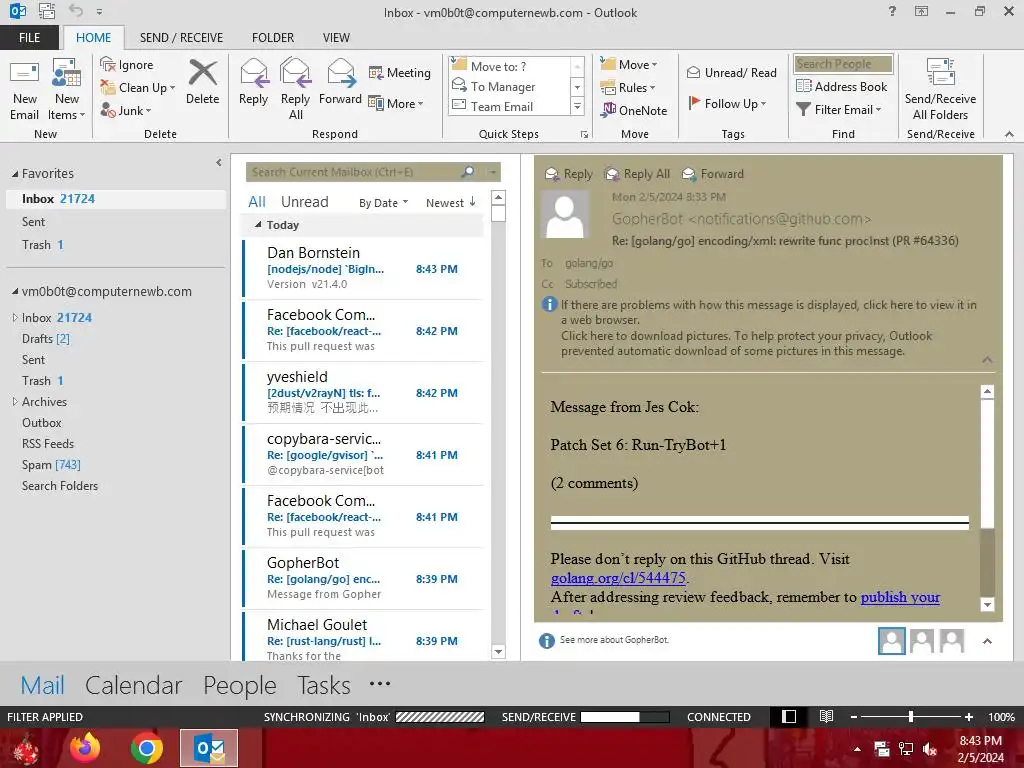Click Send/Receive All Folders
This screenshot has height=768, width=1024.
click(x=940, y=90)
